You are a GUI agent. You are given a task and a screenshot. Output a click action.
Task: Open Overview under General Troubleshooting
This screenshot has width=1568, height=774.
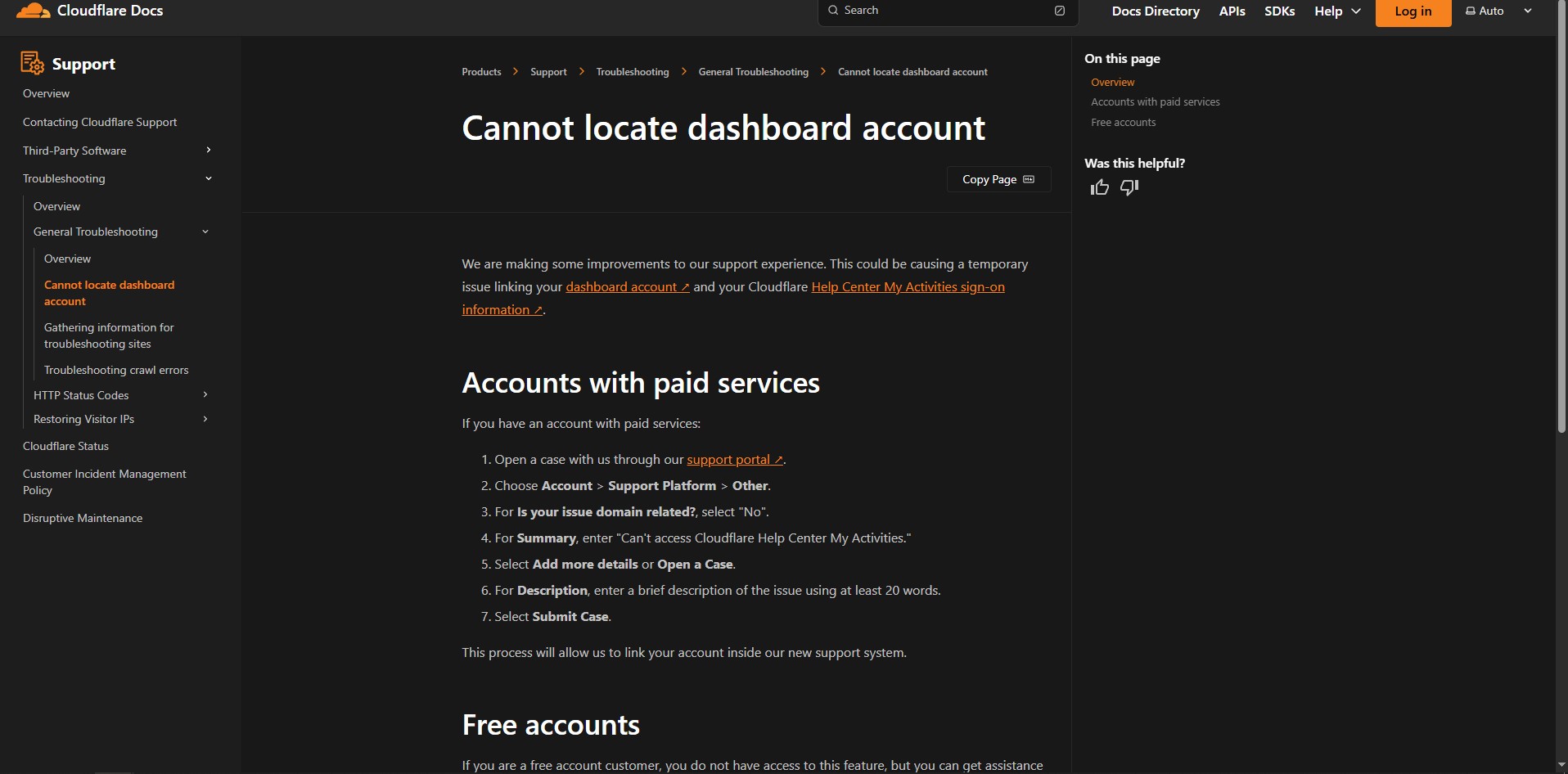click(68, 259)
